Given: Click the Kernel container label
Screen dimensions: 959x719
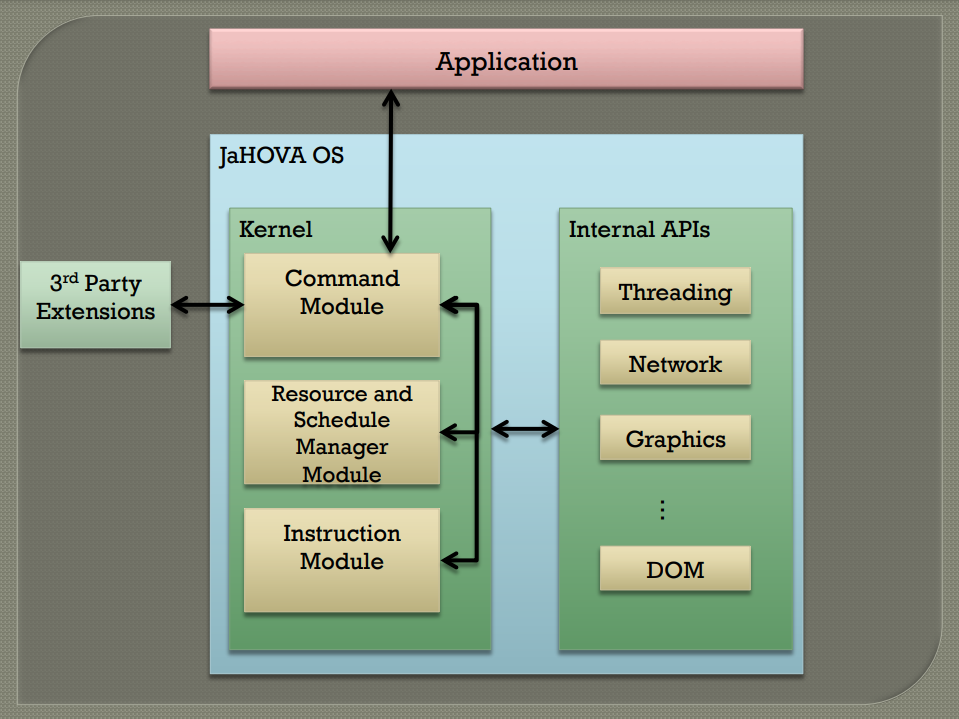Looking at the screenshot, I should pos(275,229).
